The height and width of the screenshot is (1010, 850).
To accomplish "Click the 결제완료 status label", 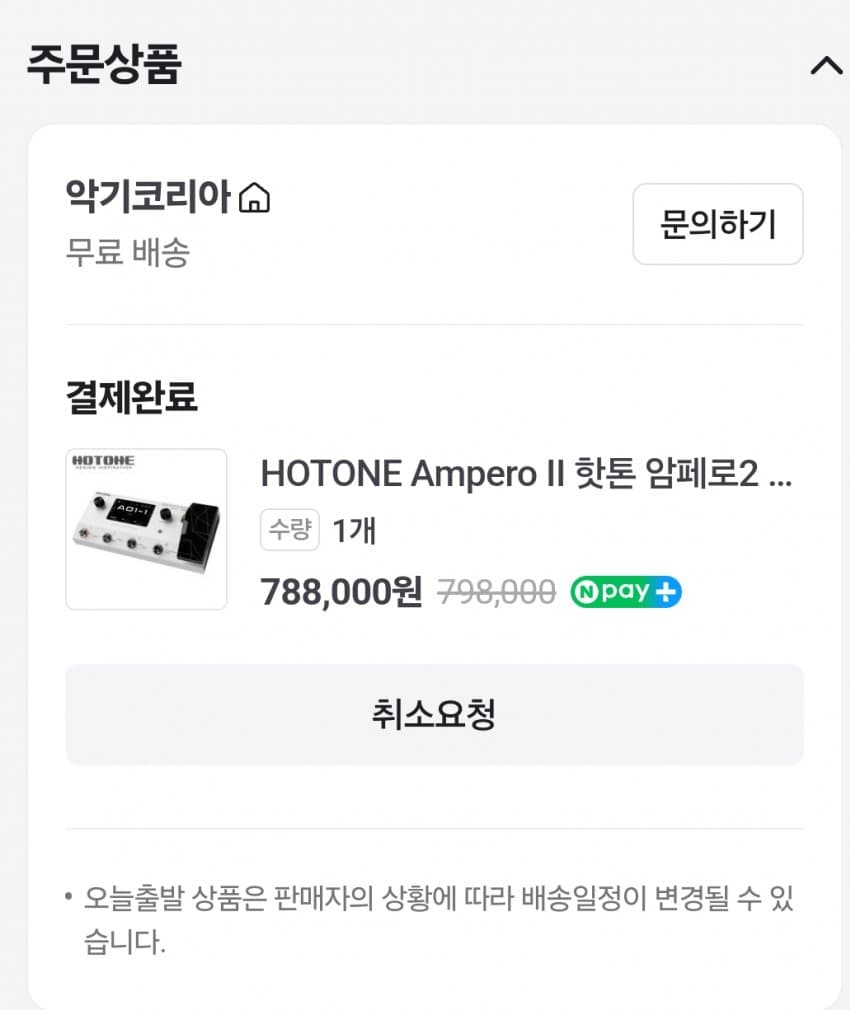I will 131,397.
